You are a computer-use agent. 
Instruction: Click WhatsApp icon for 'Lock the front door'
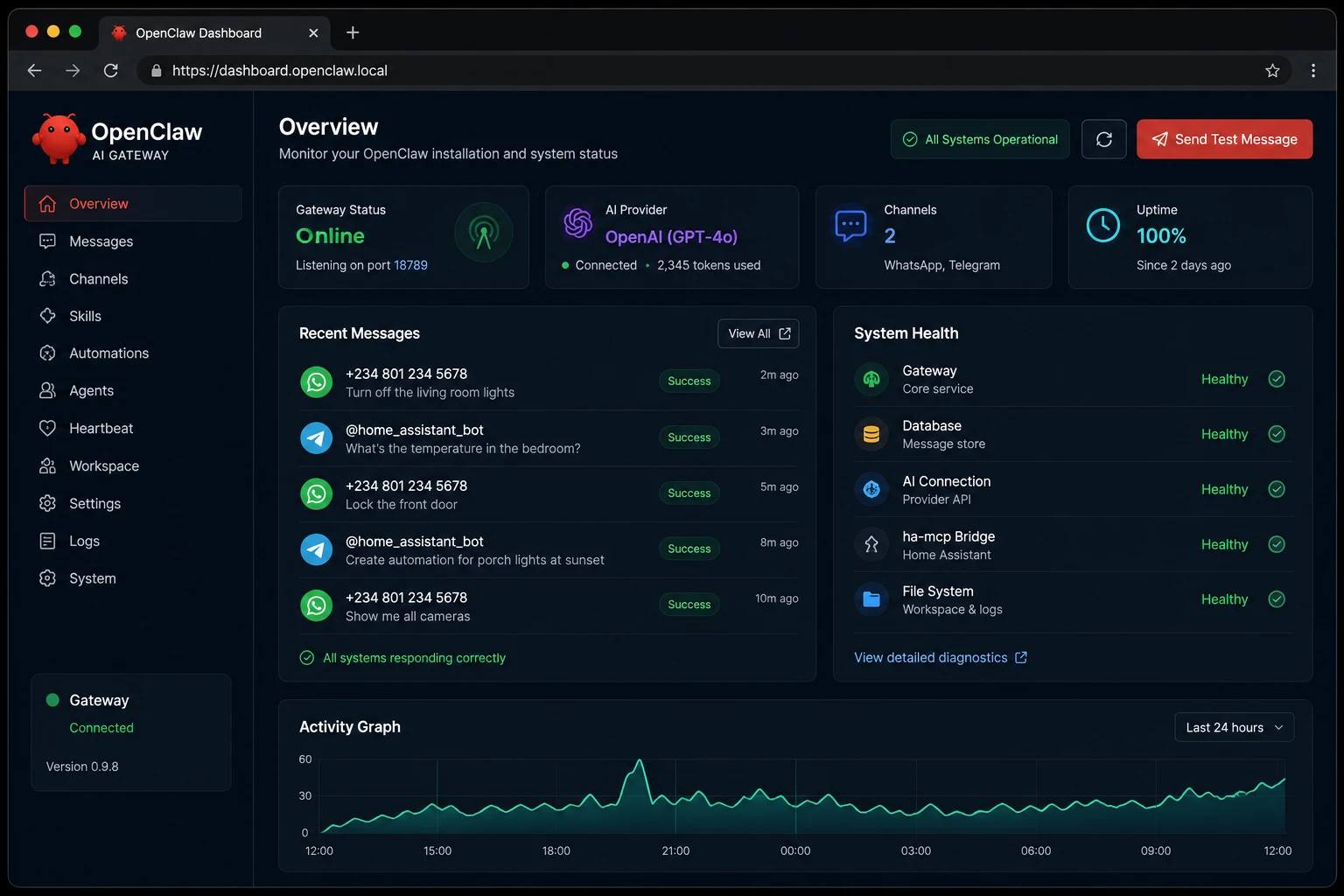click(317, 494)
